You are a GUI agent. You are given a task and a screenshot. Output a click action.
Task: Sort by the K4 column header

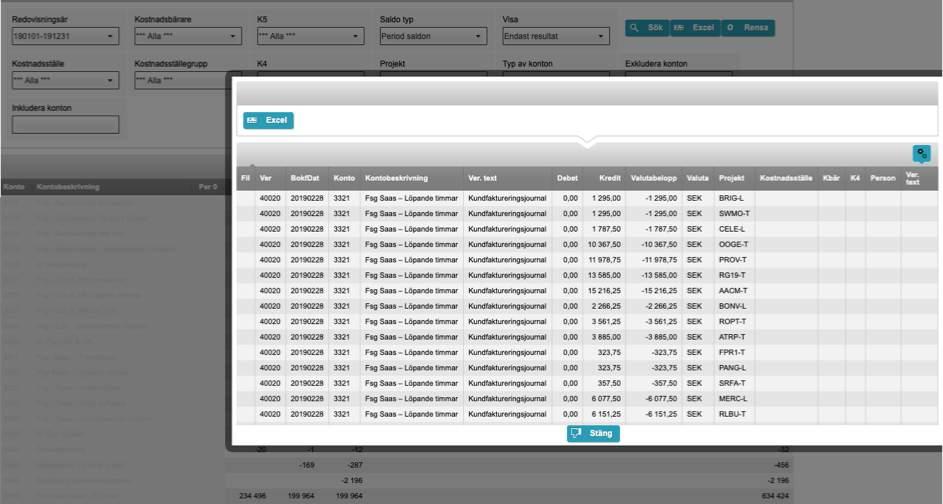(x=855, y=178)
